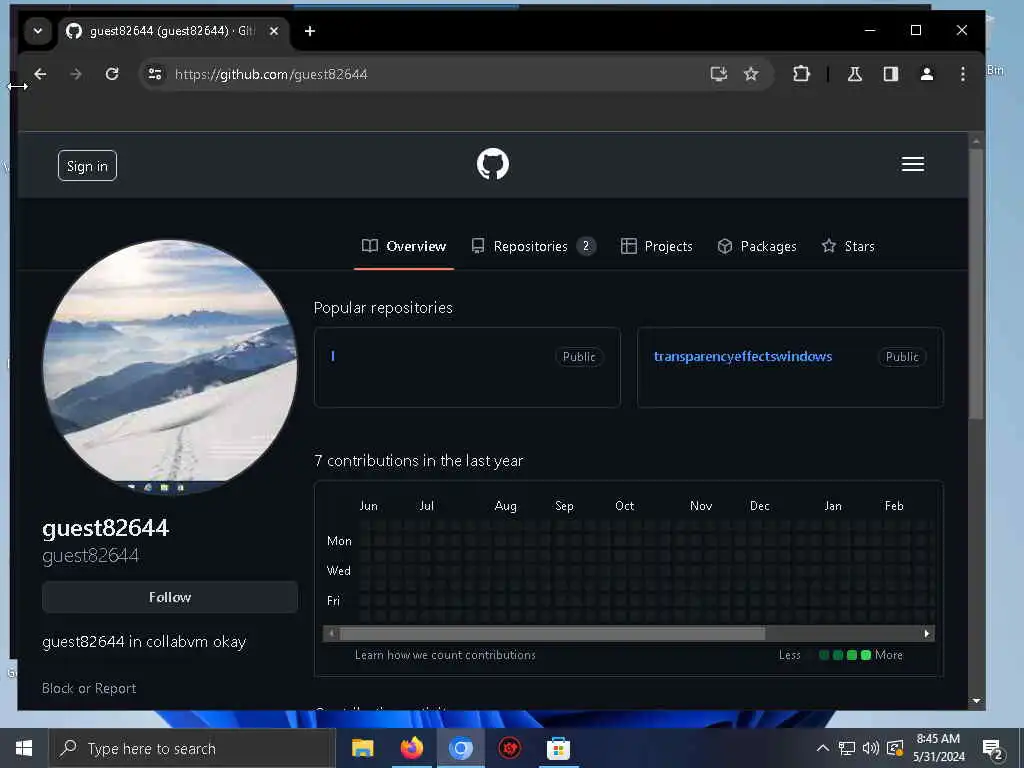Open a new browser tab
The image size is (1024, 768).
point(310,31)
